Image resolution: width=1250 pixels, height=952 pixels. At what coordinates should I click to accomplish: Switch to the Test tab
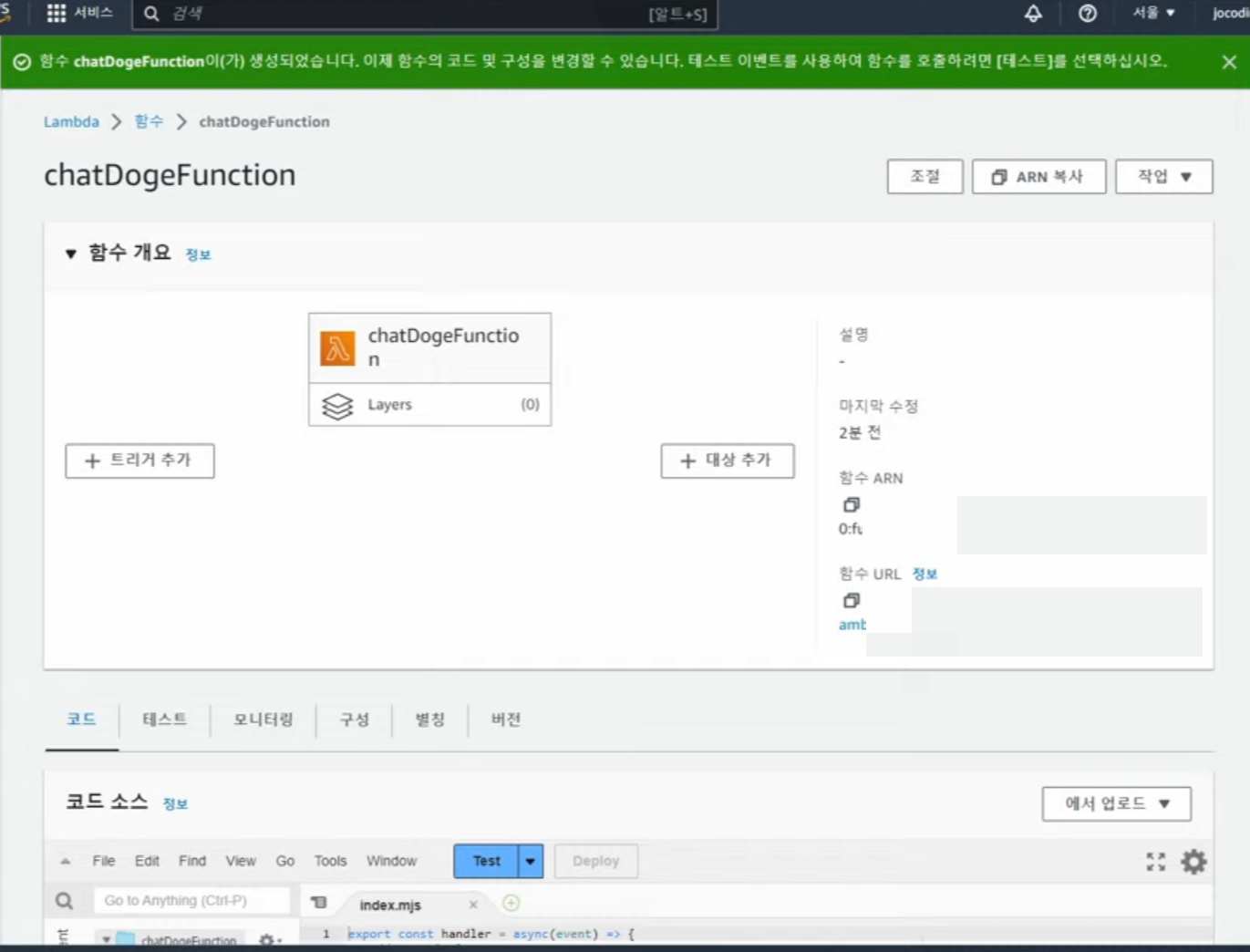165,719
